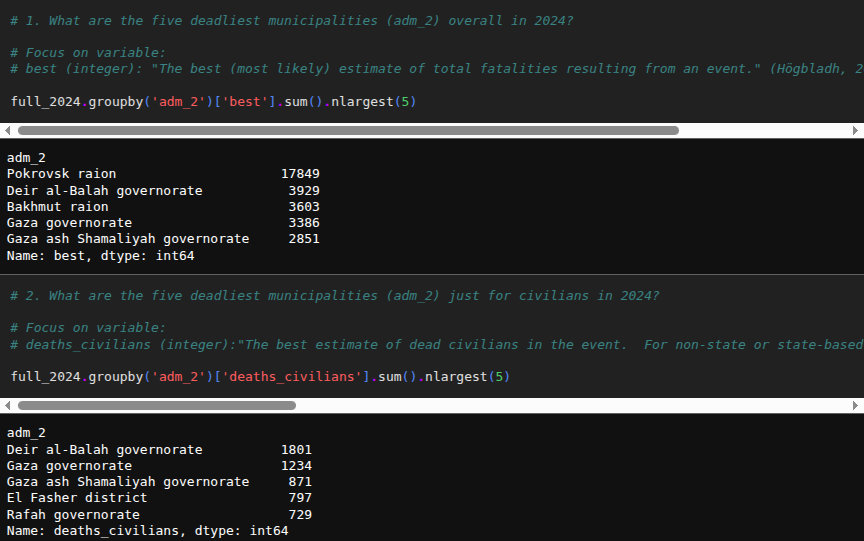
Task: Click the El Fasher district output row
Action: pos(77,497)
